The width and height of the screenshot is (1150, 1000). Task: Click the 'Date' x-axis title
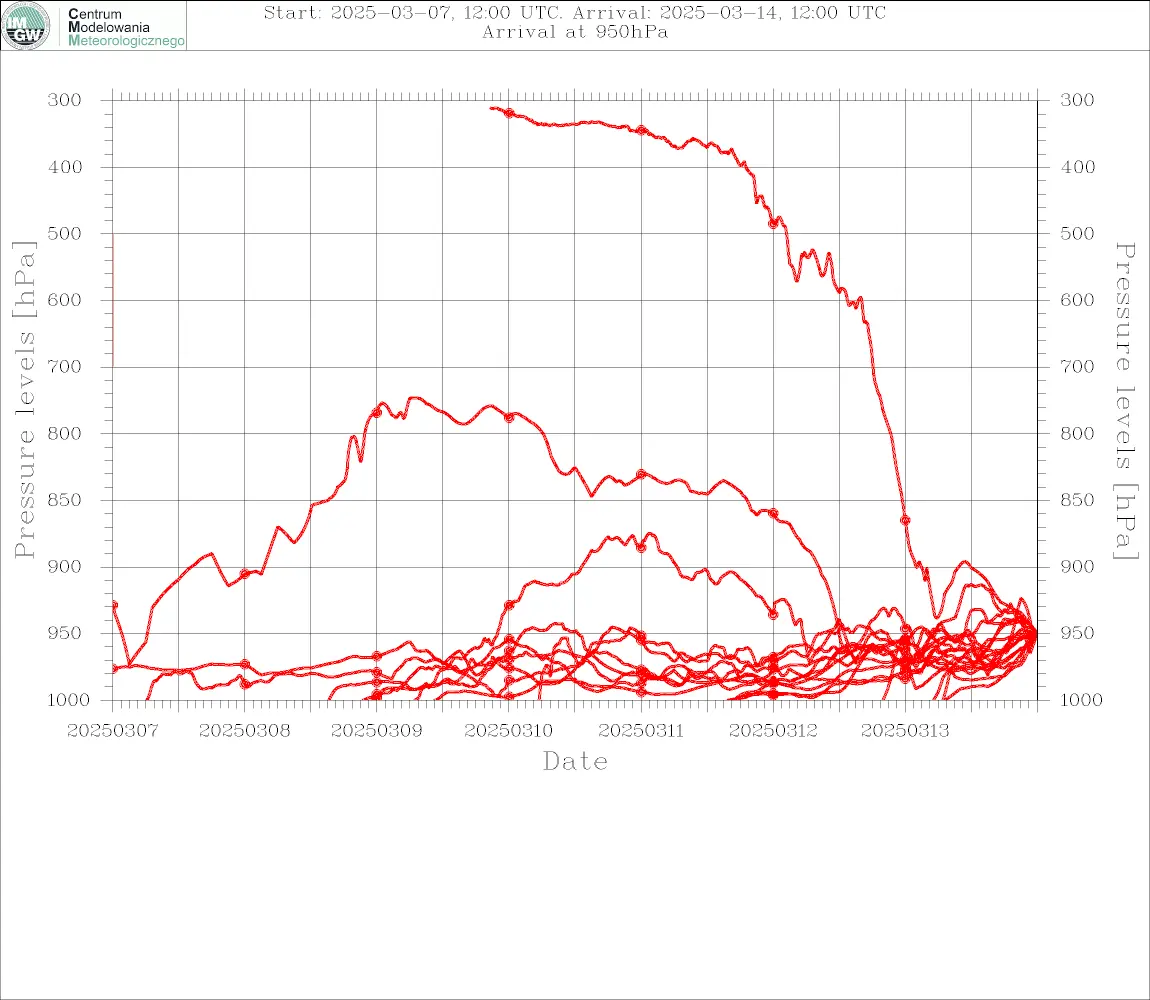(x=575, y=762)
